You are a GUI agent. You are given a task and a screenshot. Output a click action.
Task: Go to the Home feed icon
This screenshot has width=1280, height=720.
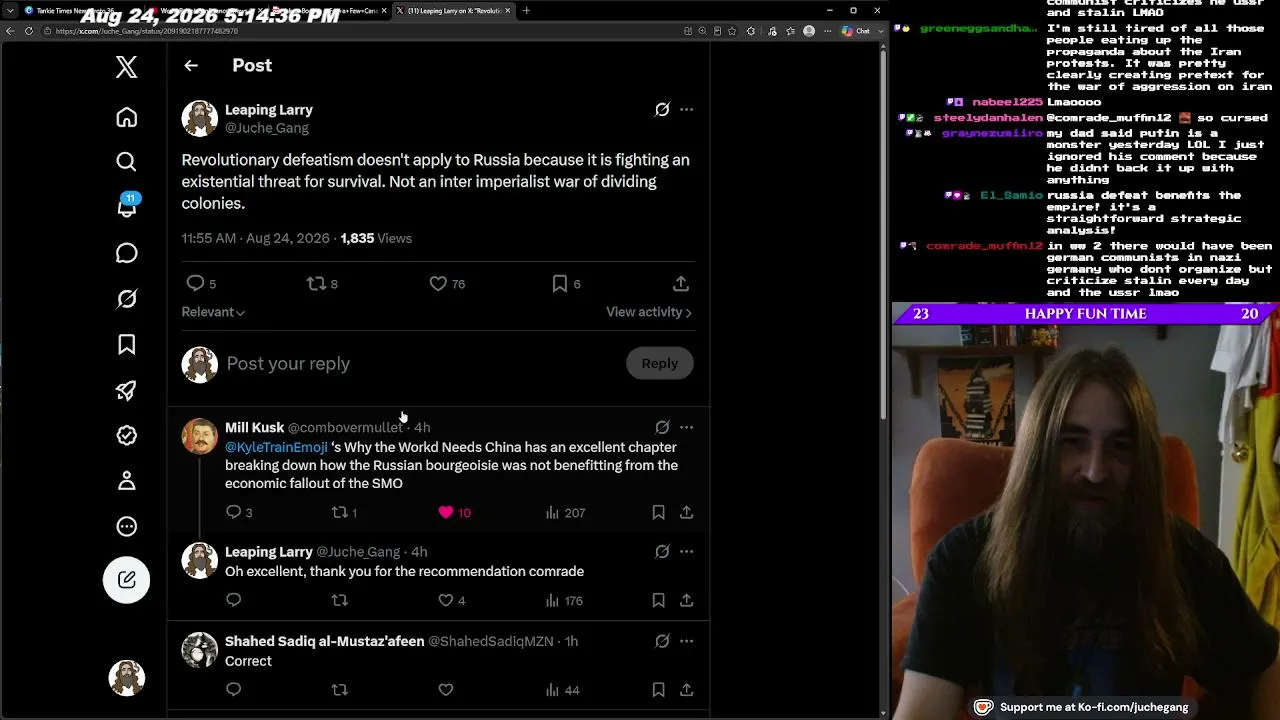[126, 117]
